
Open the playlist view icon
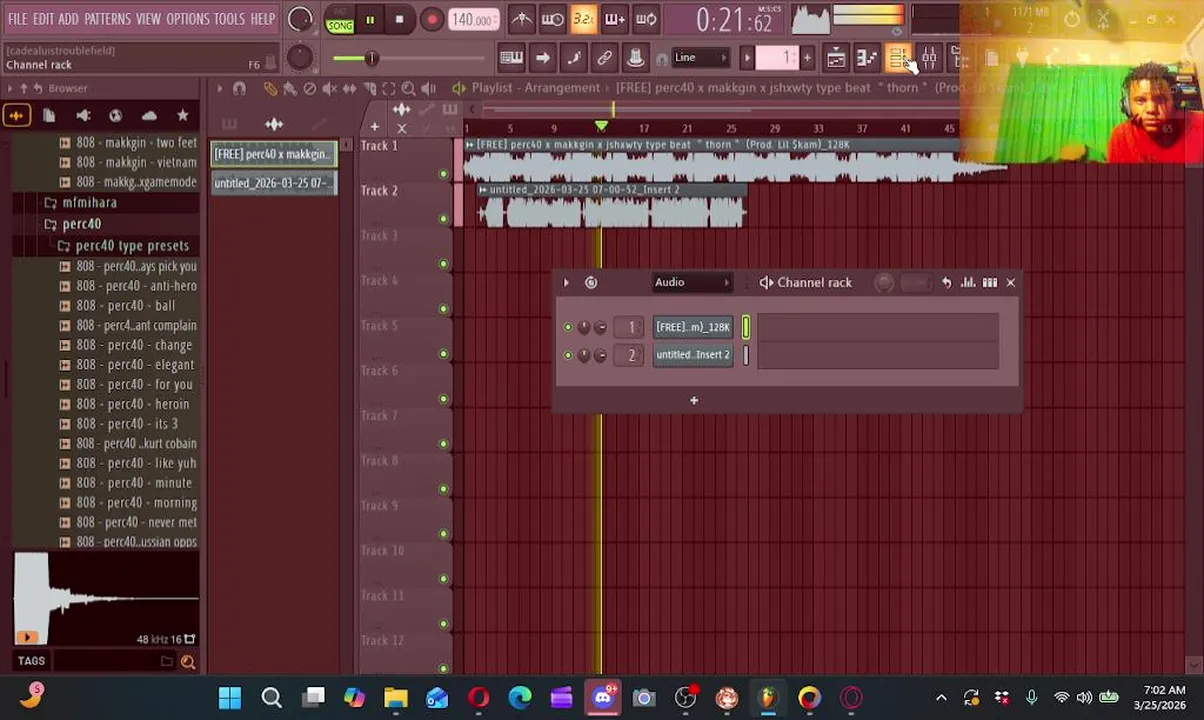point(835,58)
